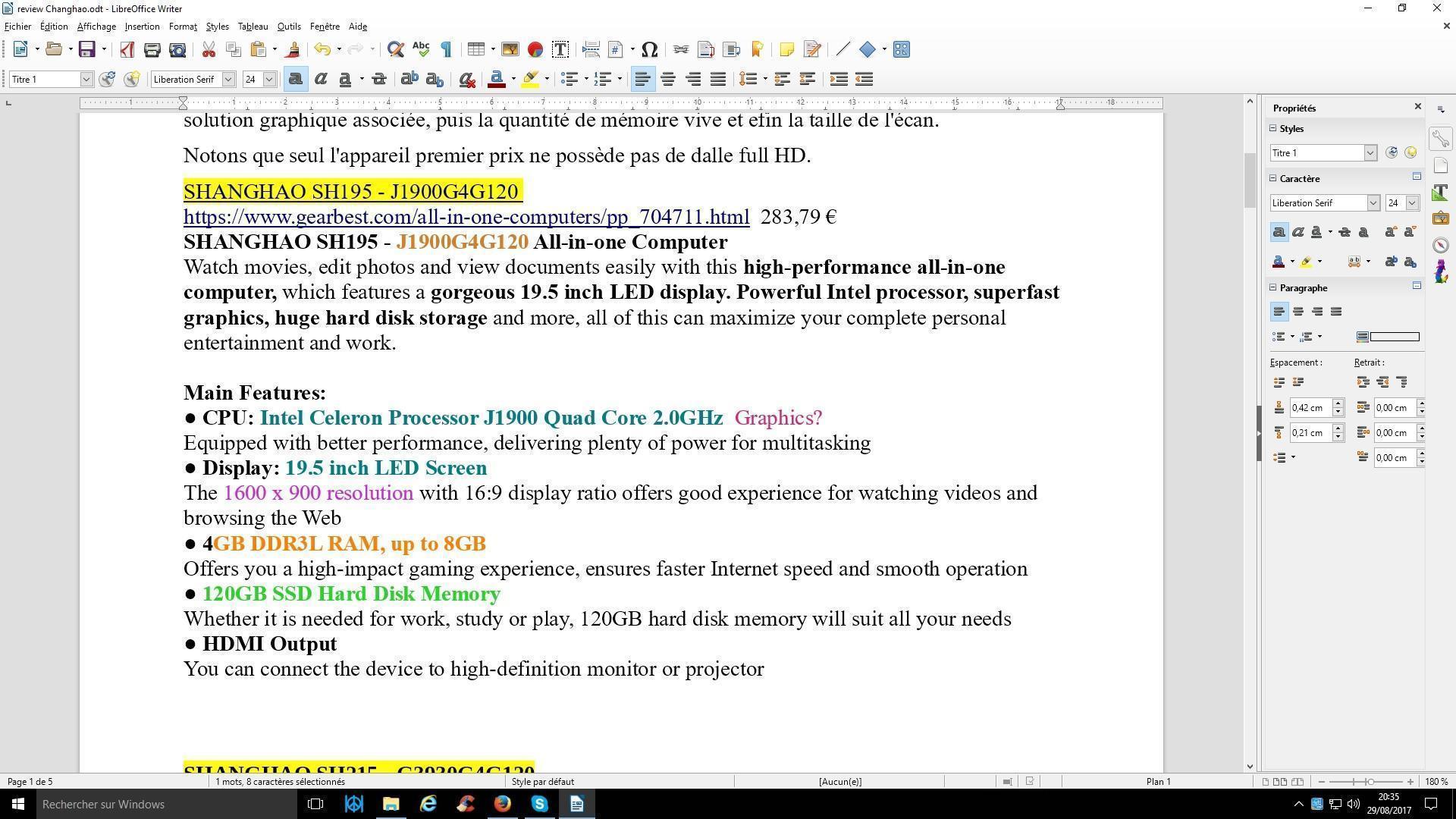Viewport: 1456px width, 819px height.
Task: Collapse the Paragraphe section in sidebar
Action: [x=1273, y=287]
